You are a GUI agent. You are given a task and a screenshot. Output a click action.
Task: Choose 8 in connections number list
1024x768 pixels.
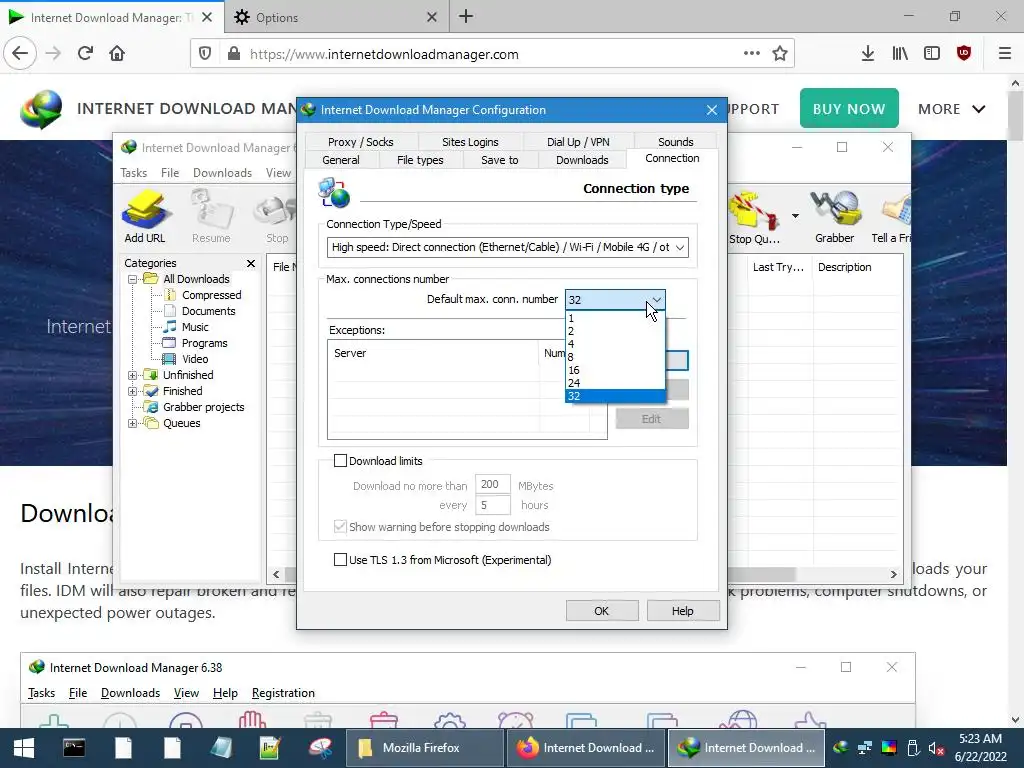click(615, 357)
